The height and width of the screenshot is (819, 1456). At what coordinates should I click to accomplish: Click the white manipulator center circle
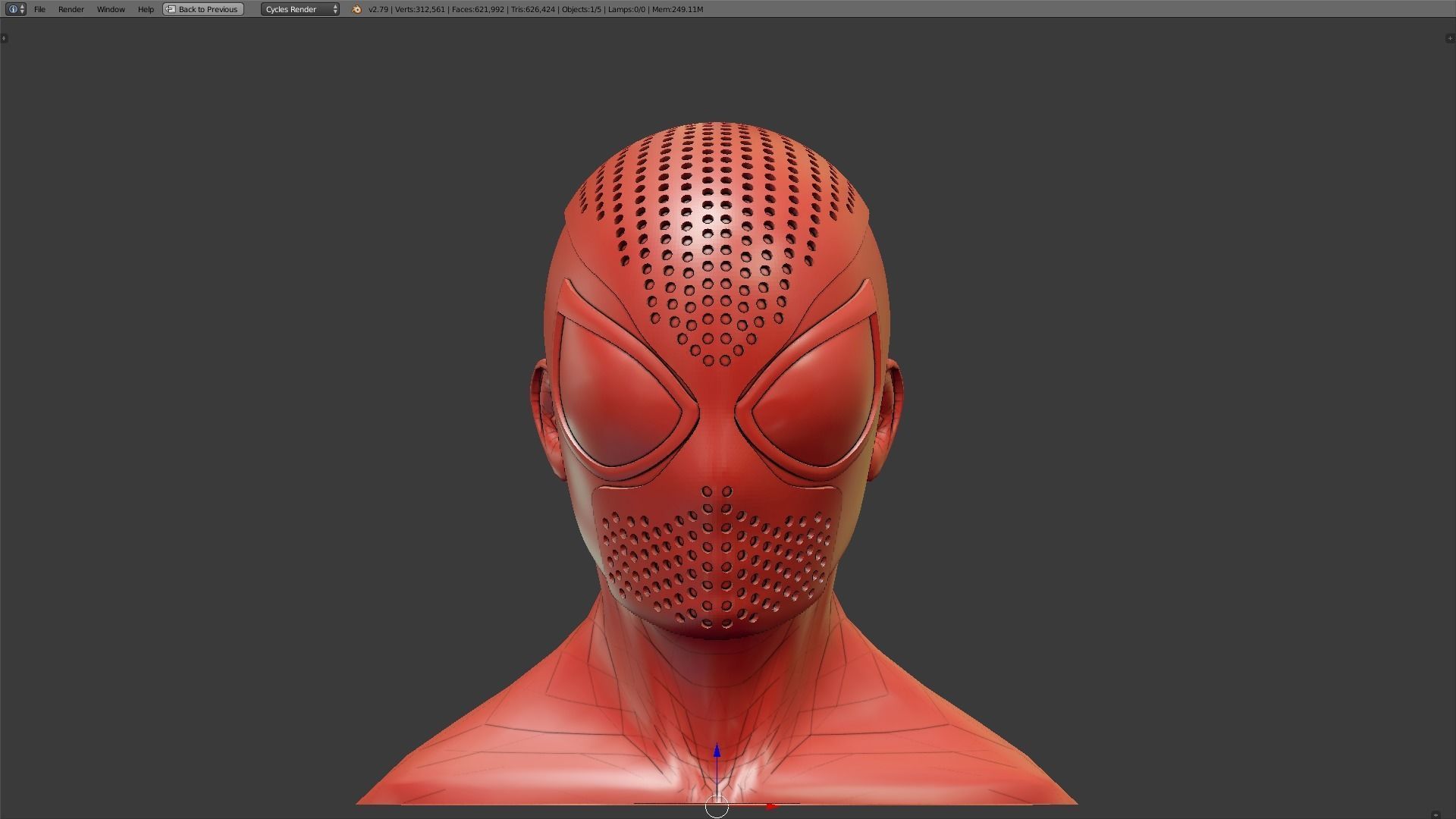point(717,807)
